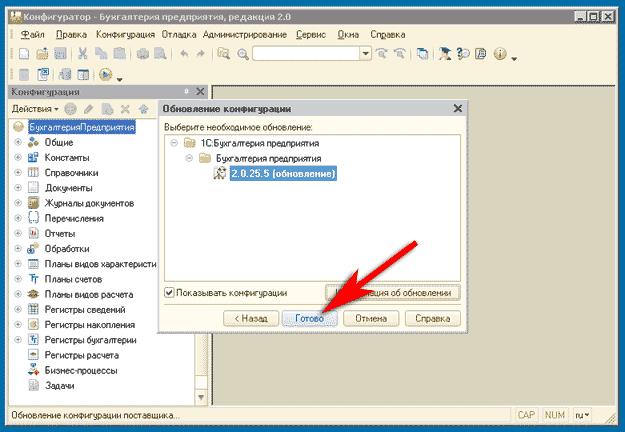The image size is (625, 432).
Task: Click the Отчеты icon in tree
Action: tap(34, 234)
